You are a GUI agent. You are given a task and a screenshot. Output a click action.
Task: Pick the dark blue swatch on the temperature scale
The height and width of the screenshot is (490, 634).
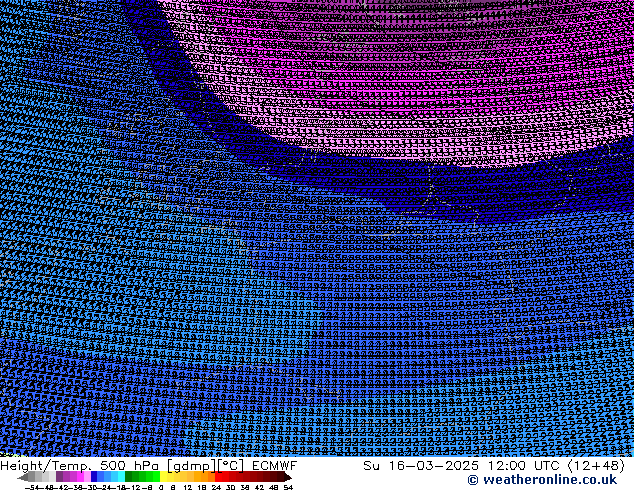(x=94, y=476)
